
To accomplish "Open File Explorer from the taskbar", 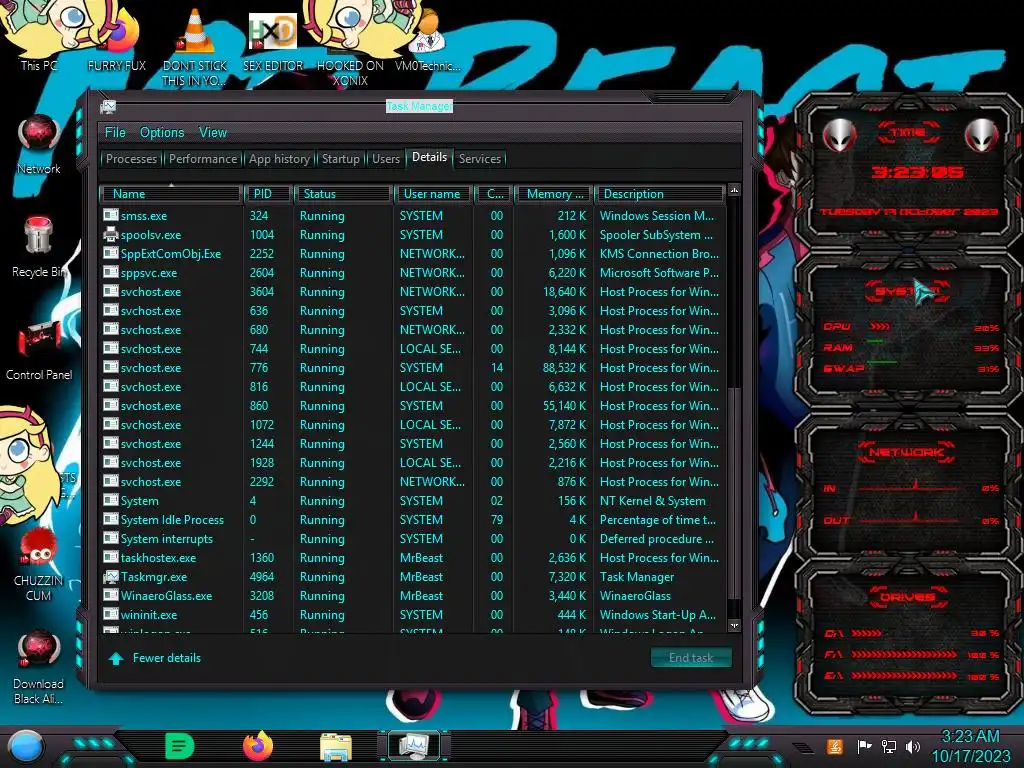I will [336, 747].
